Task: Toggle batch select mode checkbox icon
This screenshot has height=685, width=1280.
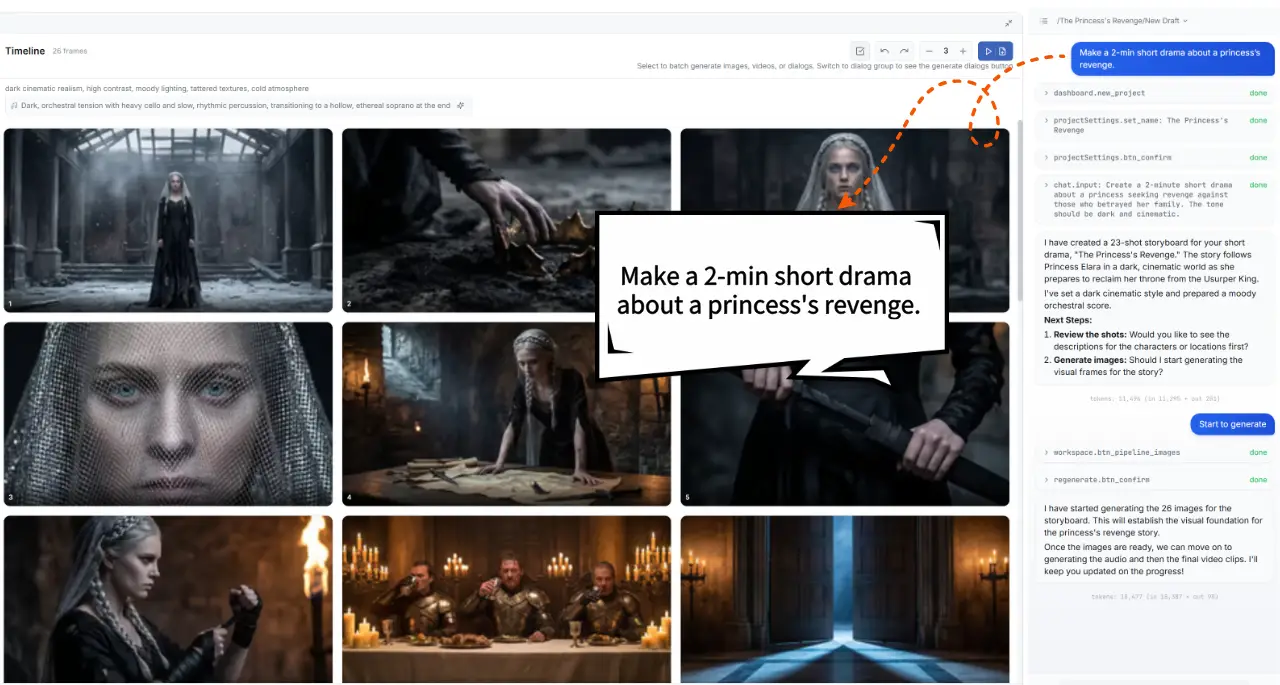Action: coord(860,51)
